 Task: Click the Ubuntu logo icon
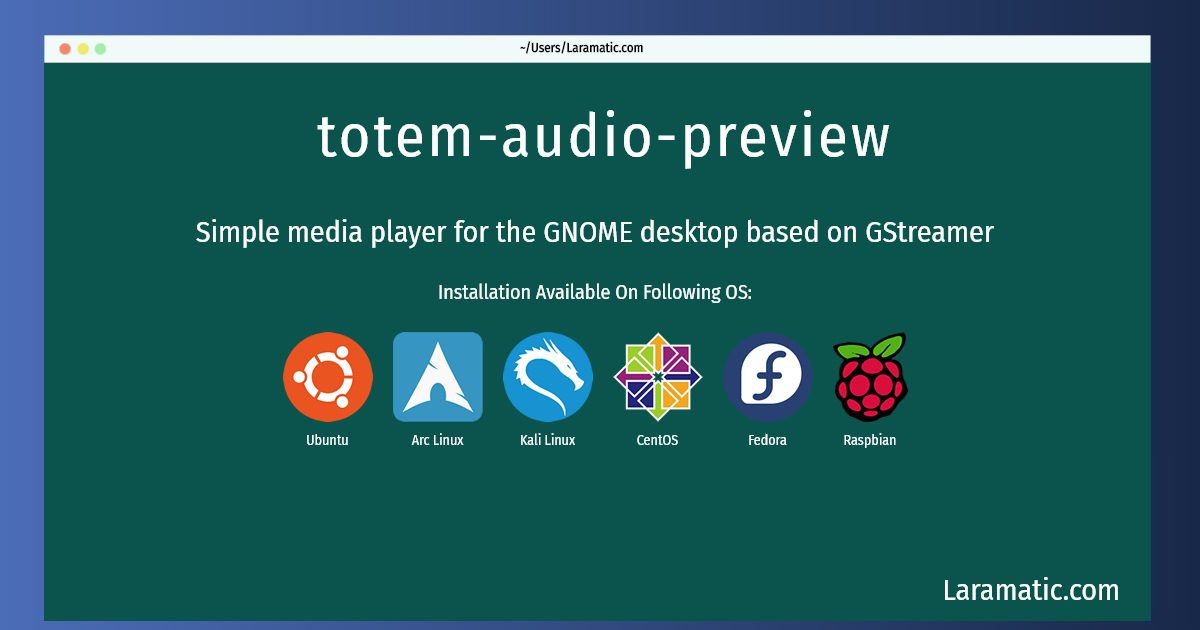[x=328, y=377]
